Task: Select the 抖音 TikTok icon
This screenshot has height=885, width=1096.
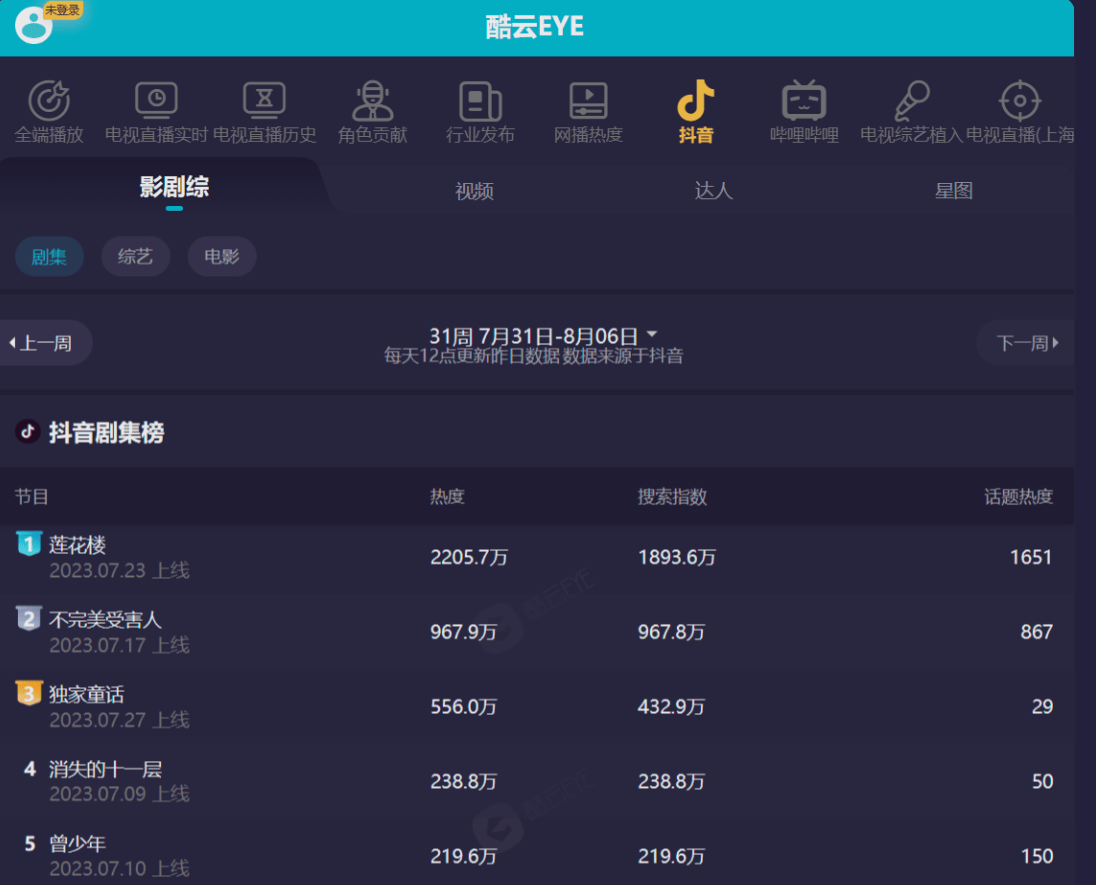Action: pos(696,101)
